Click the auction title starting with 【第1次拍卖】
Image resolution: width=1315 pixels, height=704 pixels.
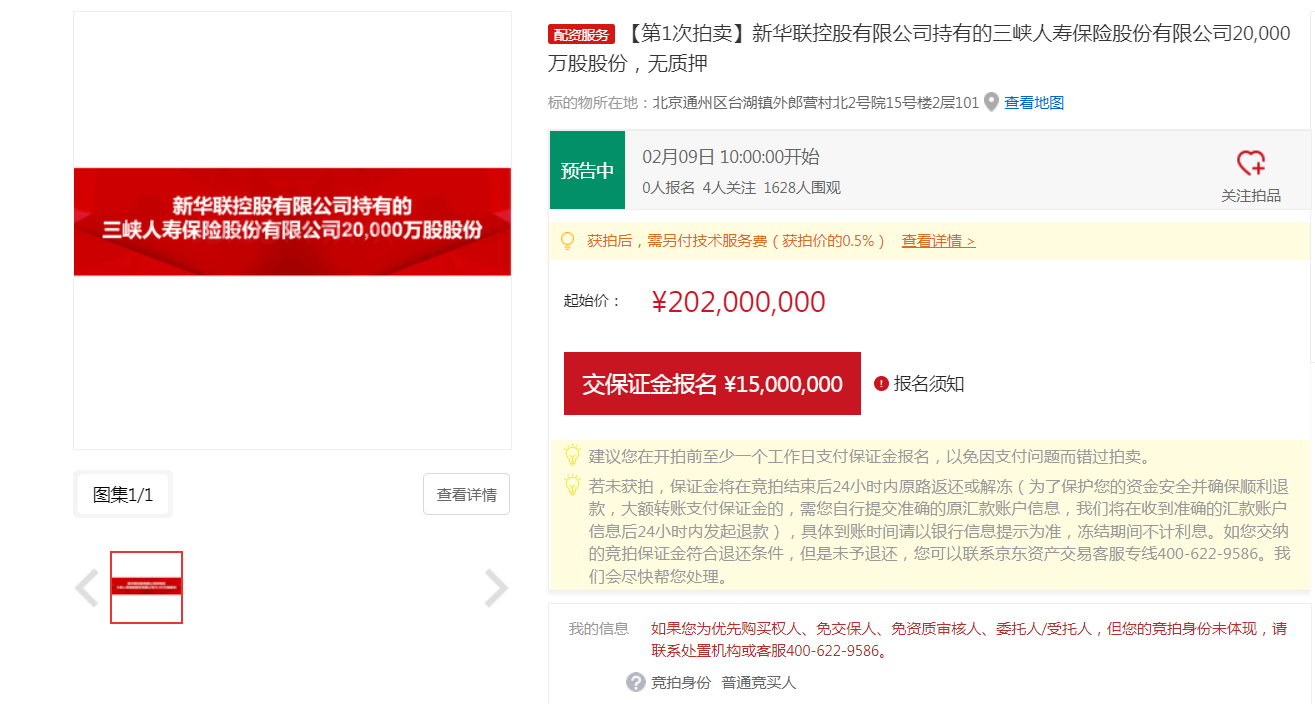tap(920, 47)
